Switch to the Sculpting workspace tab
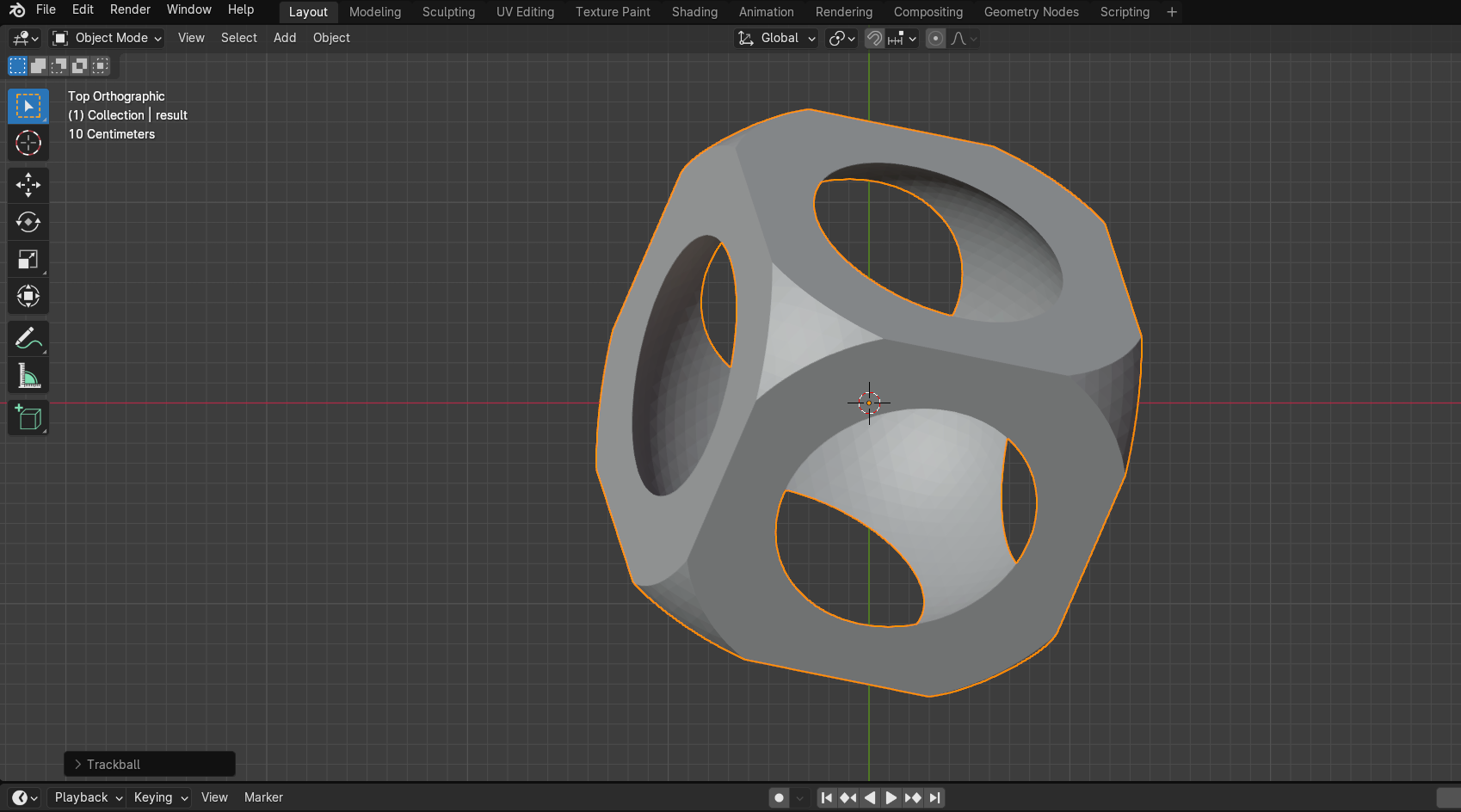Viewport: 1461px width, 812px height. [448, 12]
